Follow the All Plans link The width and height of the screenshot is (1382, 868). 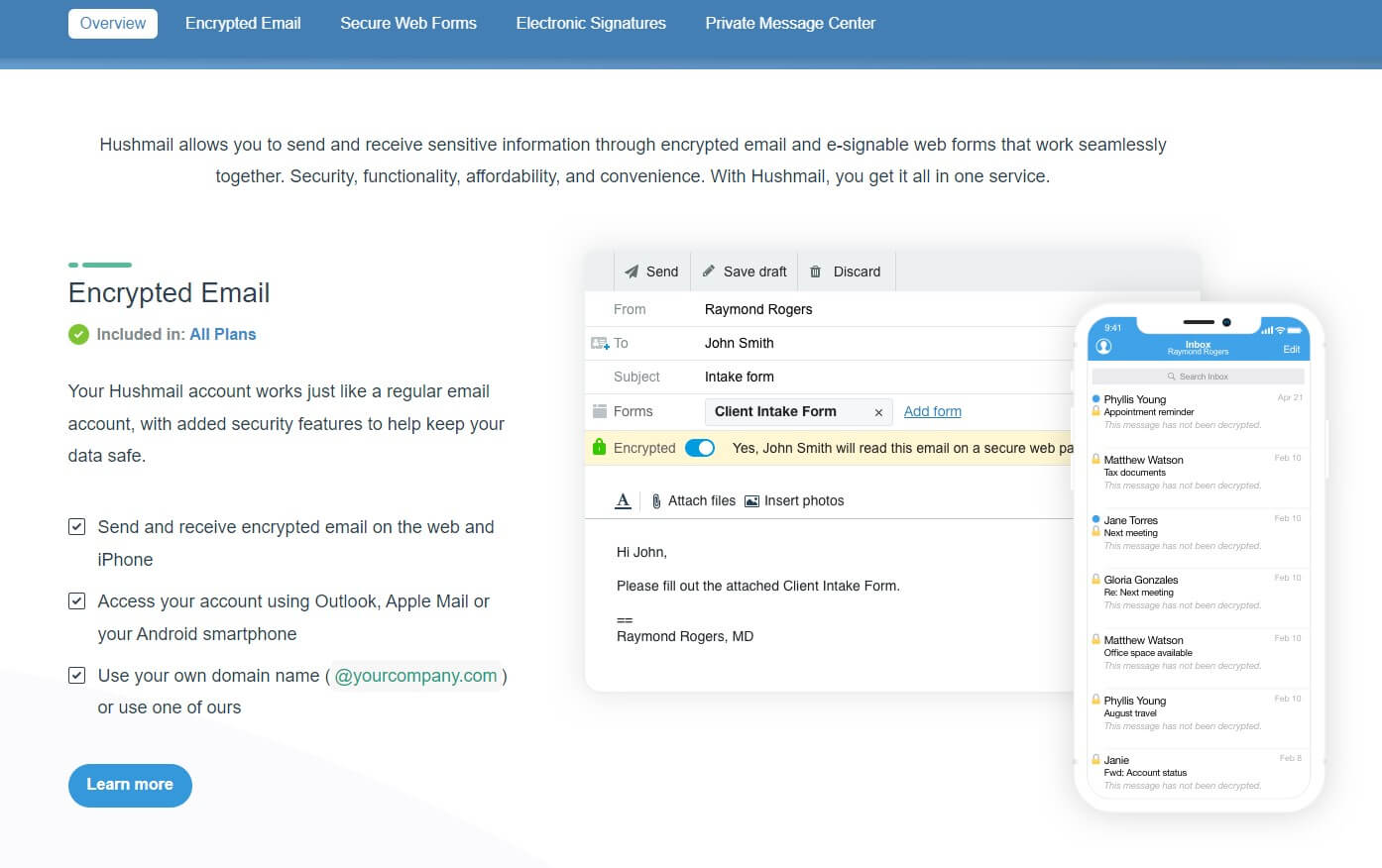[223, 335]
